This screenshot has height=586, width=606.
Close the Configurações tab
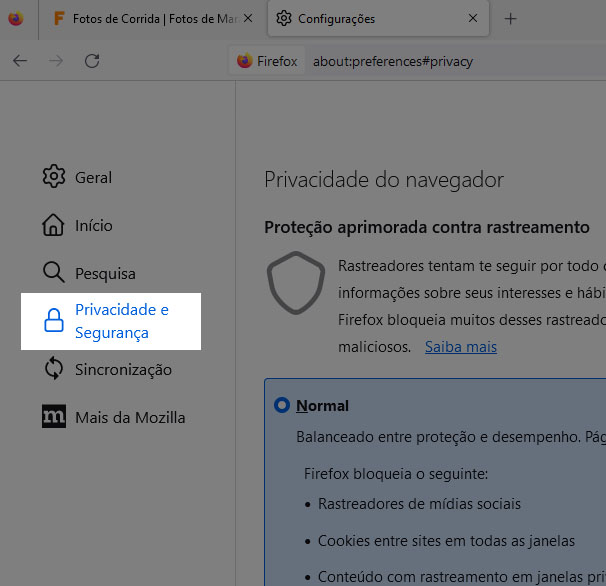point(473,18)
